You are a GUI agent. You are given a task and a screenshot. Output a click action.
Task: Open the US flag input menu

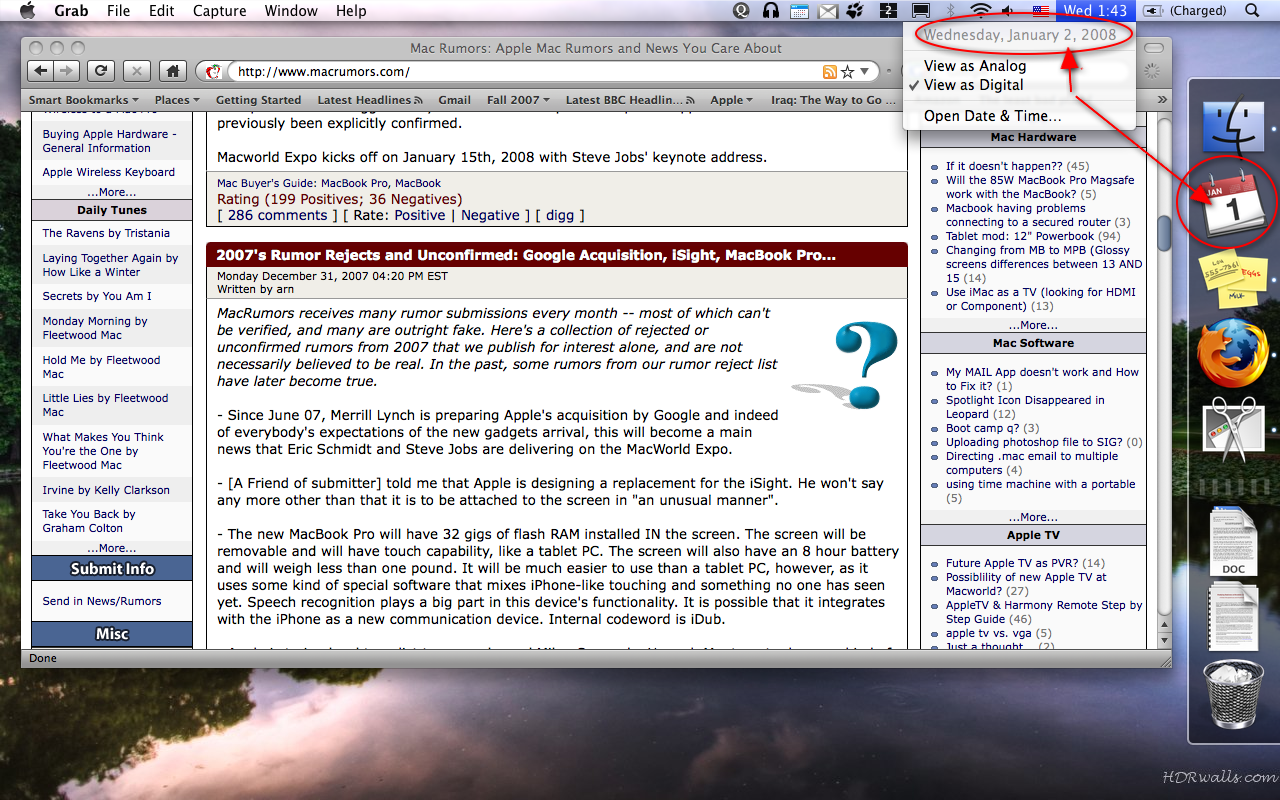click(x=1041, y=11)
